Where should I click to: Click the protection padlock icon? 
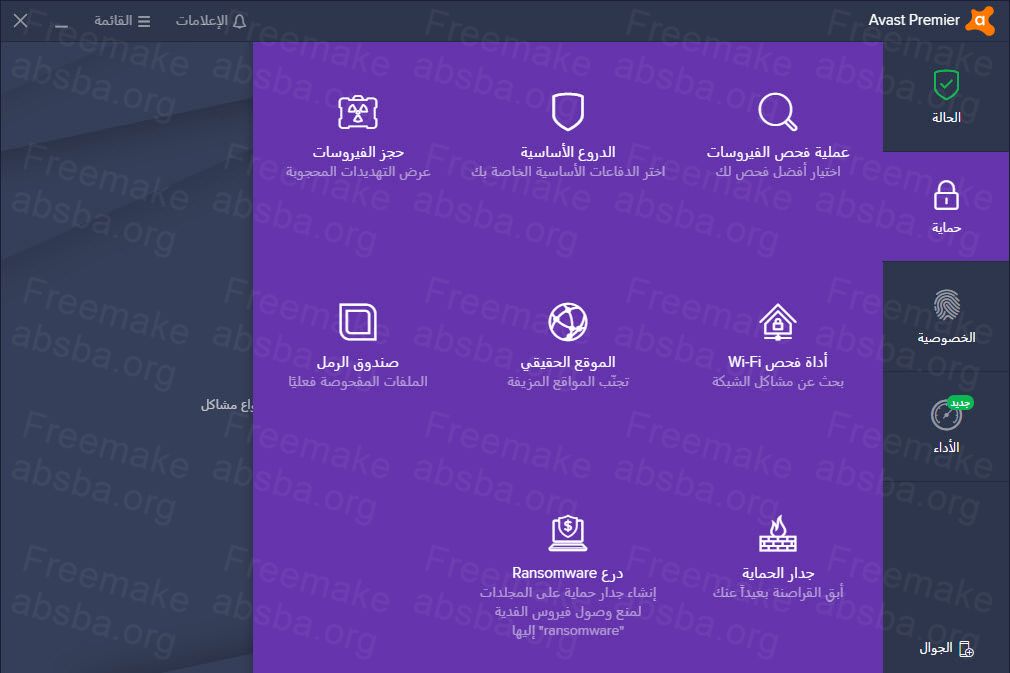(x=946, y=195)
